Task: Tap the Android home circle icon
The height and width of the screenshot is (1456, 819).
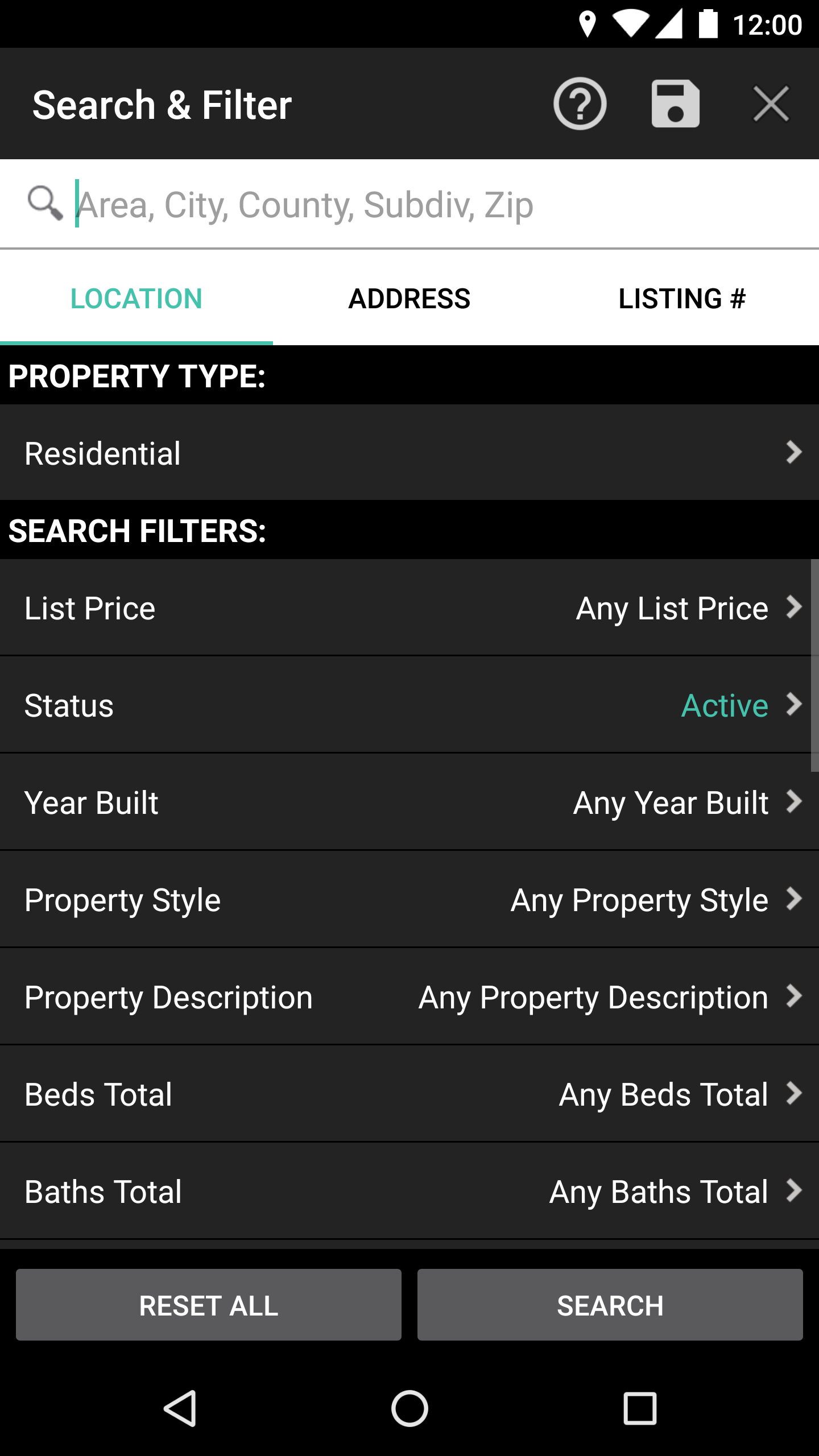Action: 409,1408
